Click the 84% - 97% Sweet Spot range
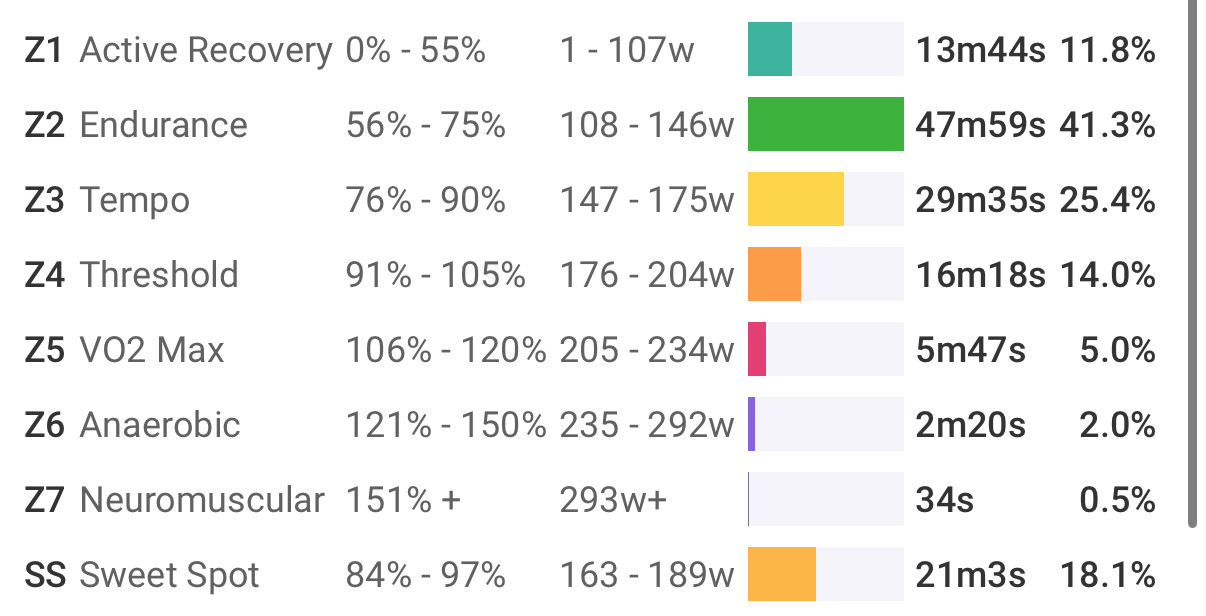Viewport: 1206px width, 616px height. click(x=426, y=575)
